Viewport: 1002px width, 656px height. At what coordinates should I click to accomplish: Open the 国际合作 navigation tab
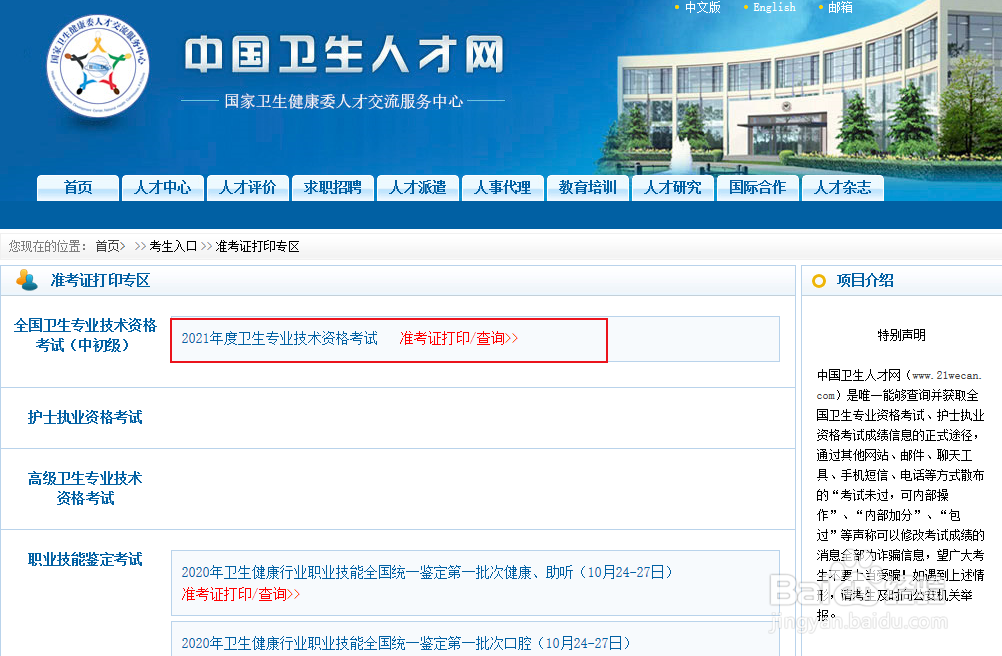[x=758, y=188]
